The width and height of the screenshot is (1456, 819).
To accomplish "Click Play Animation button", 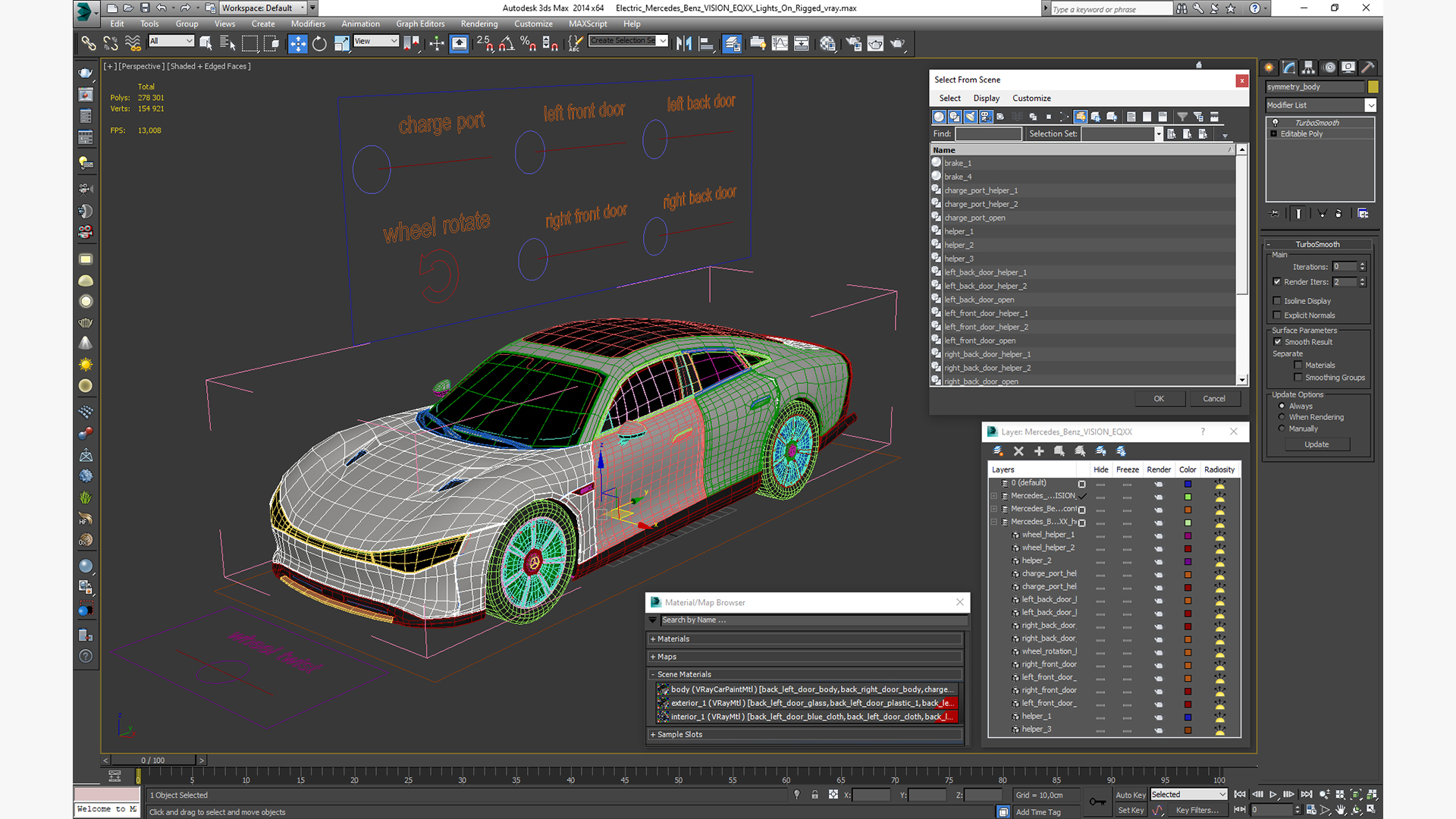I will (x=1273, y=794).
